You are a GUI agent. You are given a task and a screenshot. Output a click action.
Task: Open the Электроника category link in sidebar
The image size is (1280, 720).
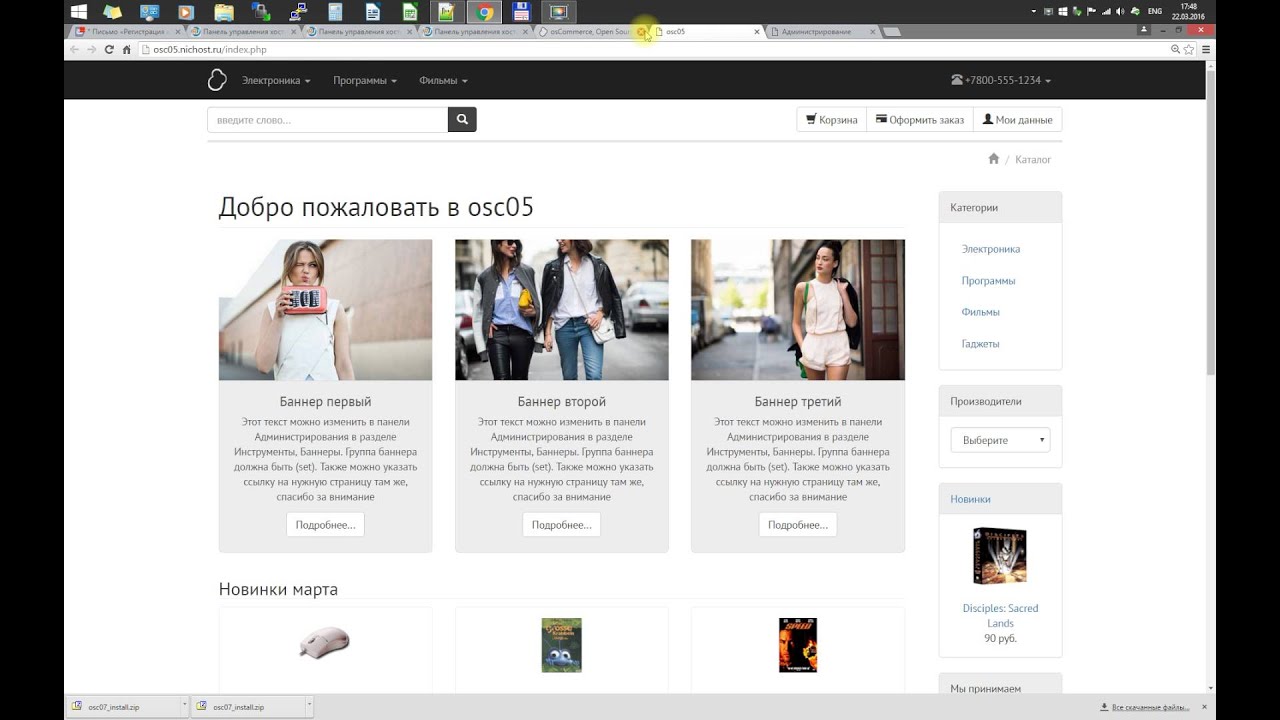tap(991, 249)
